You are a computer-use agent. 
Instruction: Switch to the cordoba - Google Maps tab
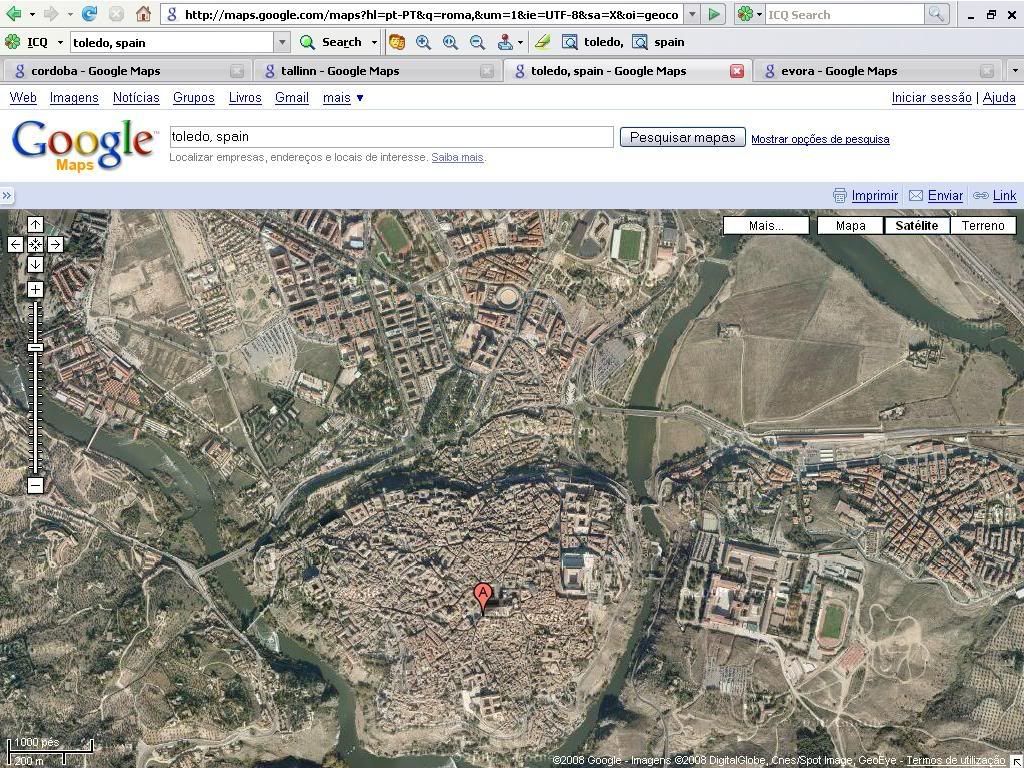95,71
